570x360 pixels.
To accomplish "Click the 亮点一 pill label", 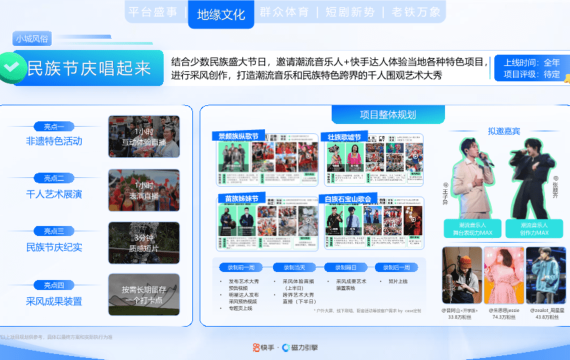I will click(54, 127).
